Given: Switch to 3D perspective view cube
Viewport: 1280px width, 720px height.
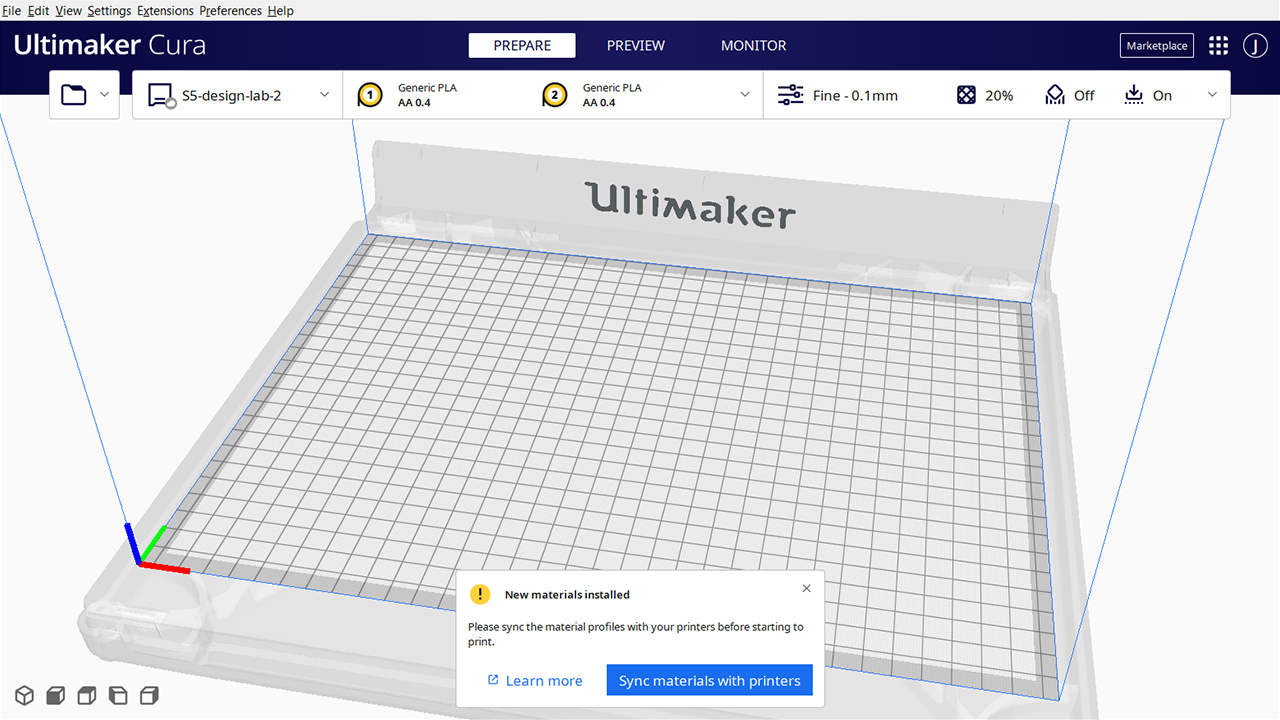Looking at the screenshot, I should (x=24, y=695).
